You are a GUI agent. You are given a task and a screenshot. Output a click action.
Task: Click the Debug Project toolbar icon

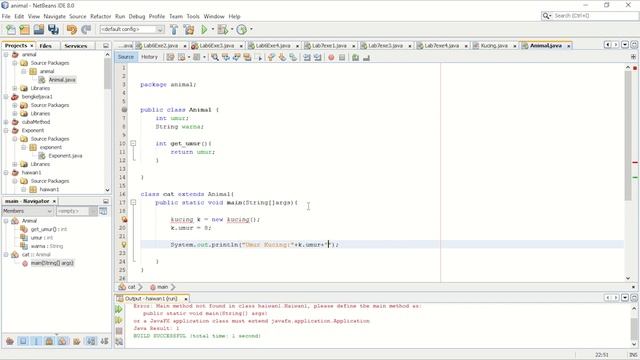pyautogui.click(x=223, y=29)
